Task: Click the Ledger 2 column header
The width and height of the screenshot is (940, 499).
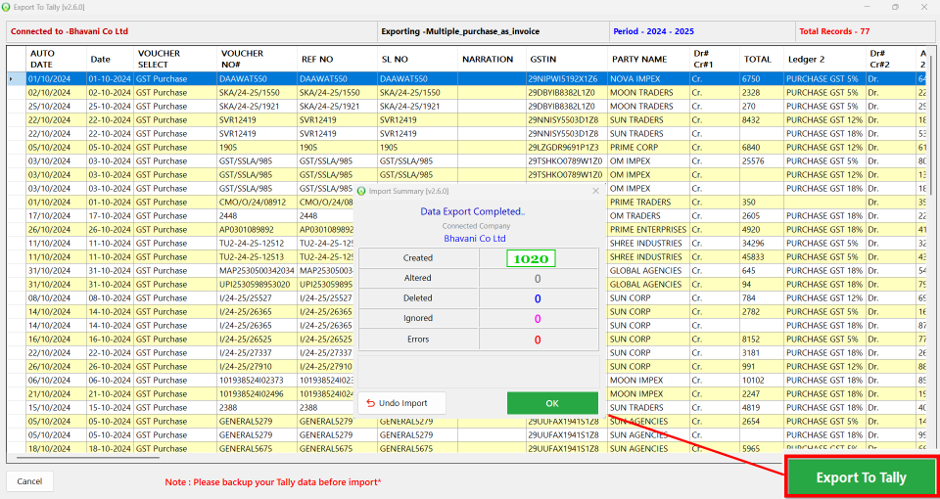Action: click(824, 59)
